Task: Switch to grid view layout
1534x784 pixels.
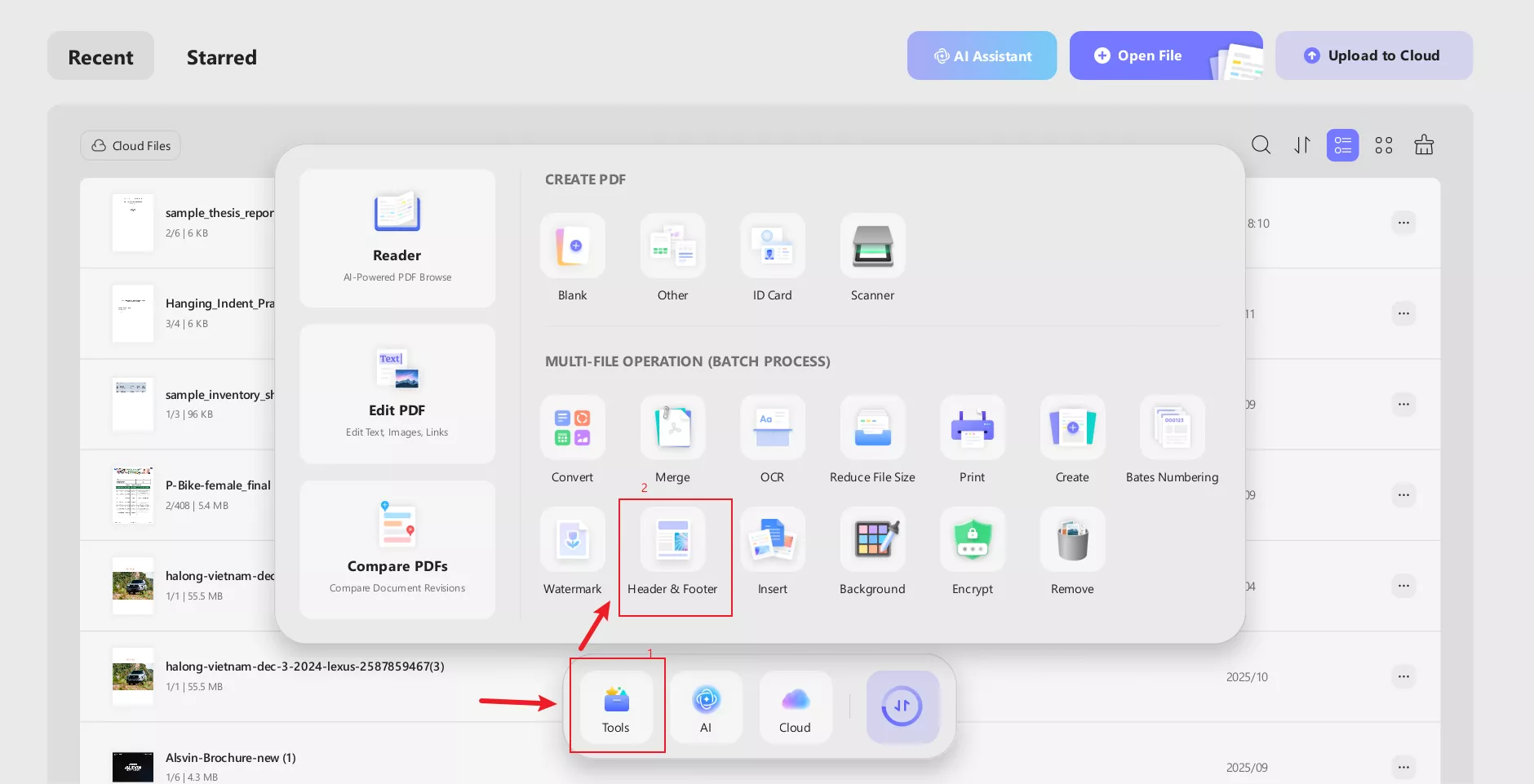Action: (1383, 144)
